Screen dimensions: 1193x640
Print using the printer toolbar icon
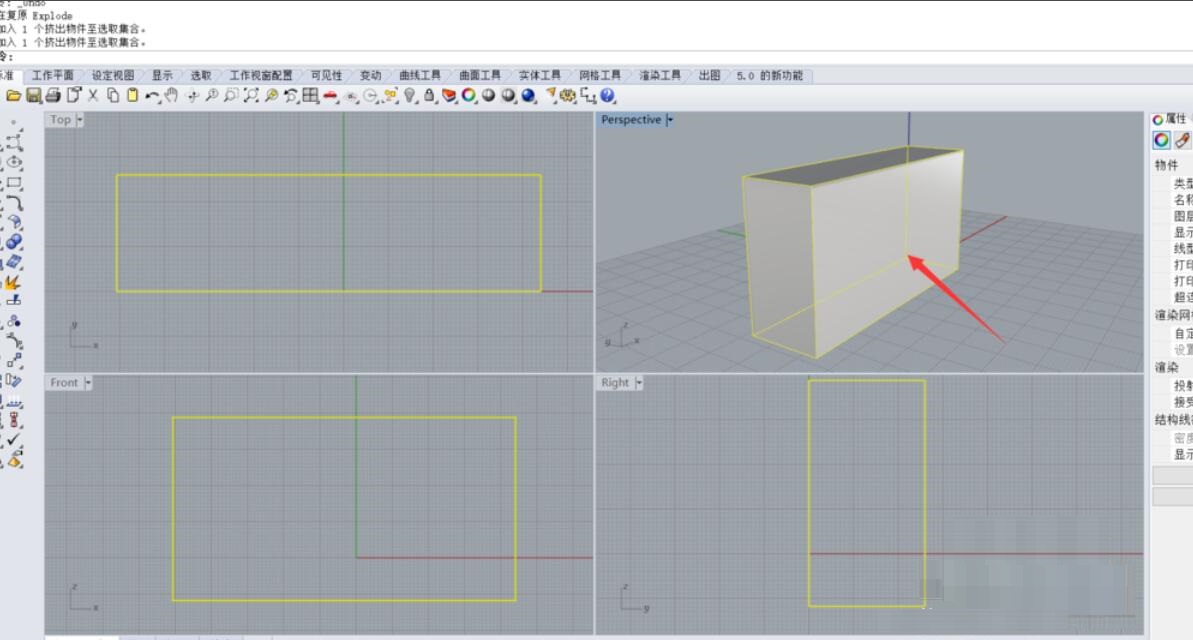(x=53, y=95)
